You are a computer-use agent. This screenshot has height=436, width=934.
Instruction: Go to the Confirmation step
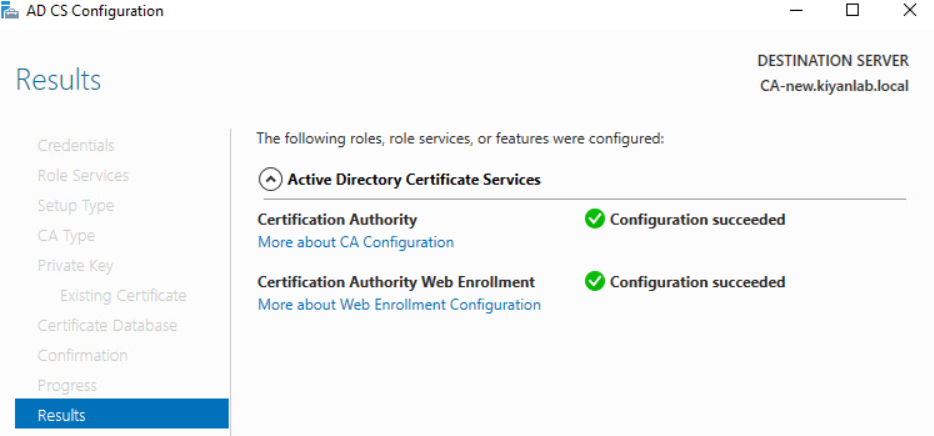(x=82, y=355)
